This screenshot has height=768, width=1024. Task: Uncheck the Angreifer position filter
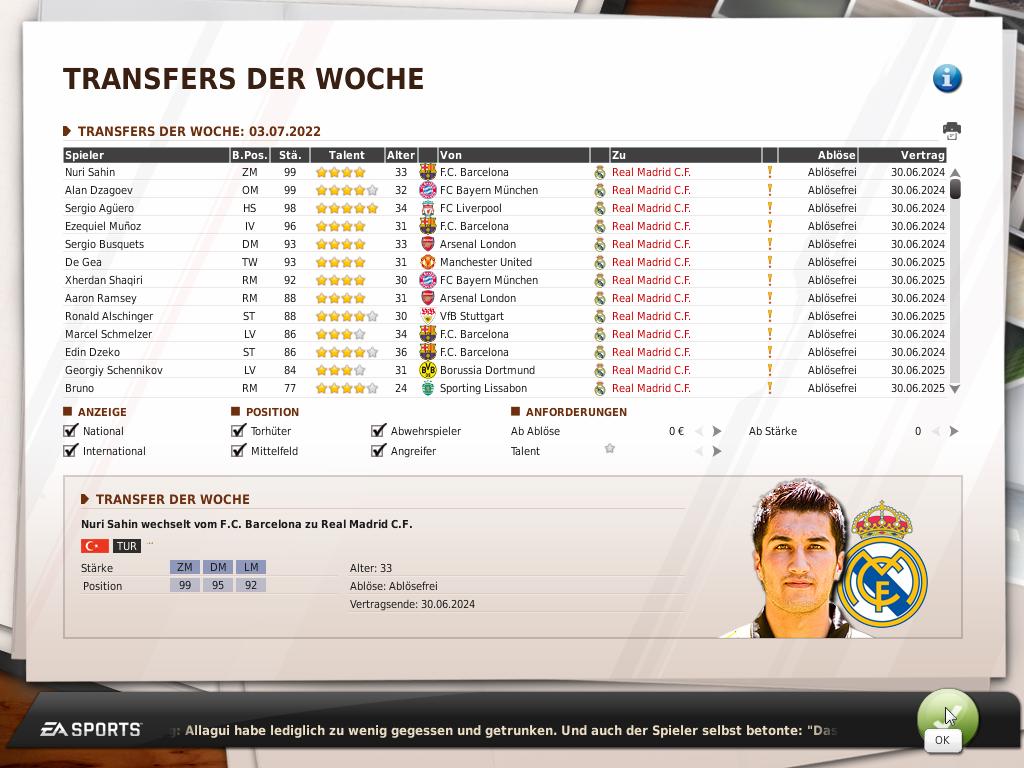tap(378, 450)
